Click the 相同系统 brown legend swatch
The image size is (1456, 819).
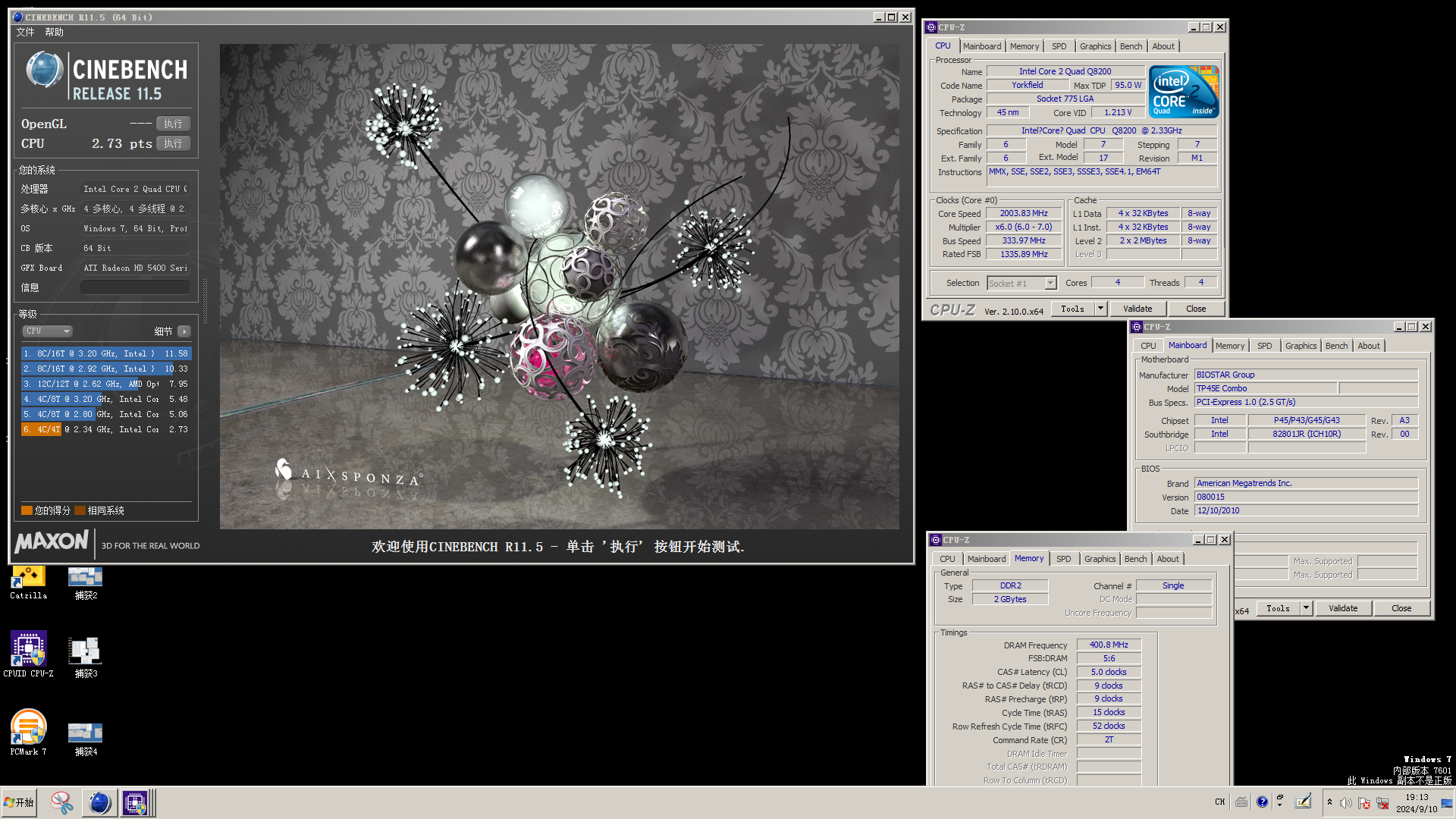pos(80,510)
